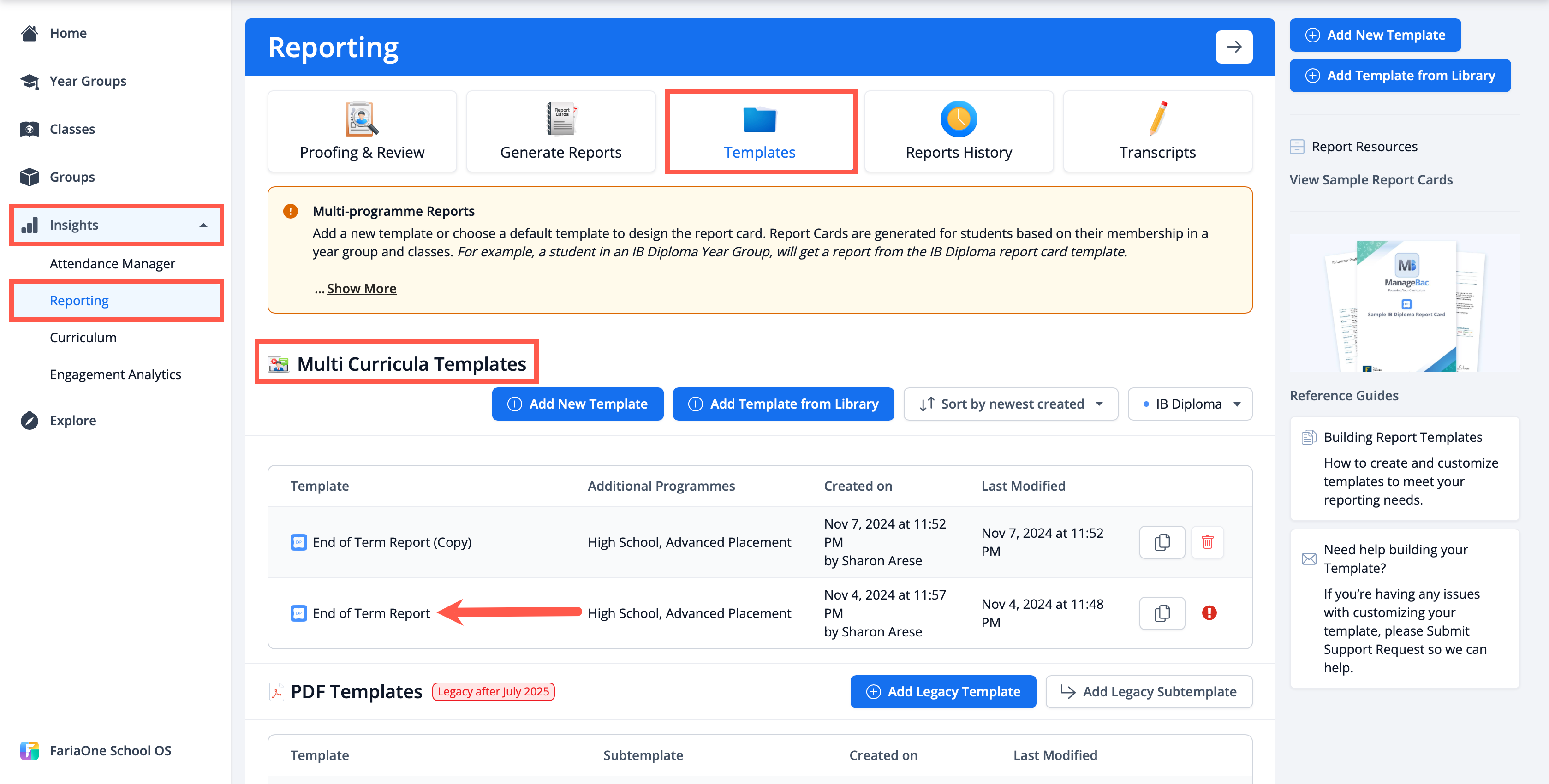
Task: Click red warning icon on End of Term Report
Action: click(x=1209, y=612)
